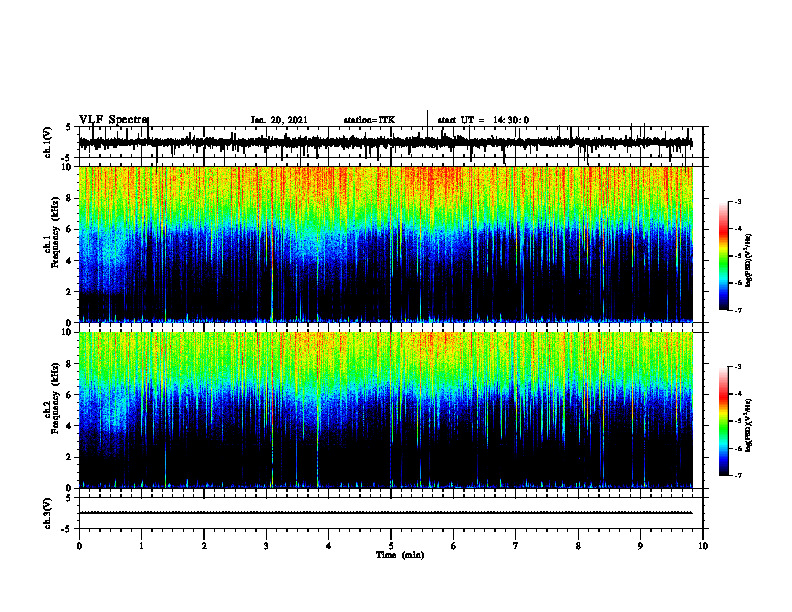
Task: Click the ch.2 spectrogram panel
Action: tap(386, 410)
